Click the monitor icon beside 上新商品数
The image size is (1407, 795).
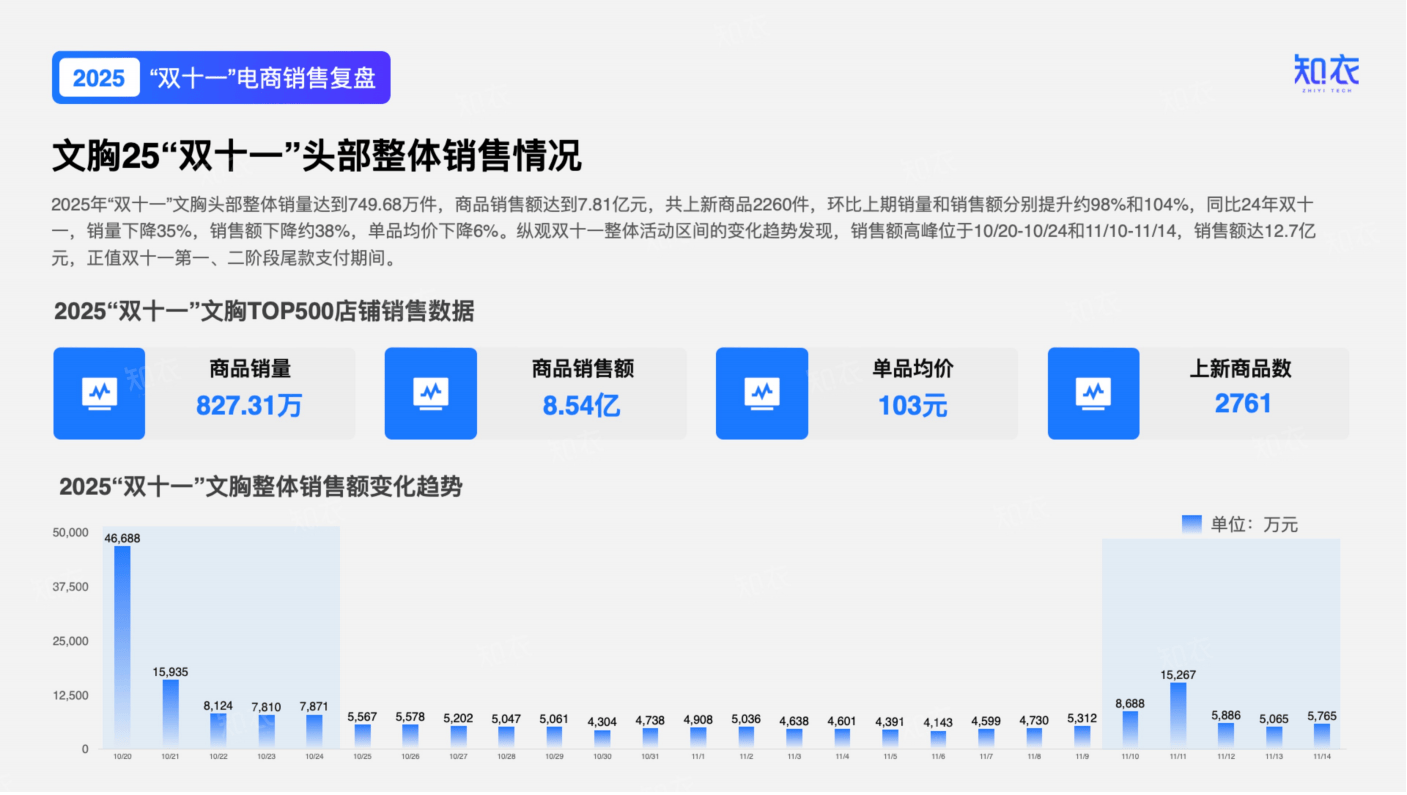[1093, 393]
